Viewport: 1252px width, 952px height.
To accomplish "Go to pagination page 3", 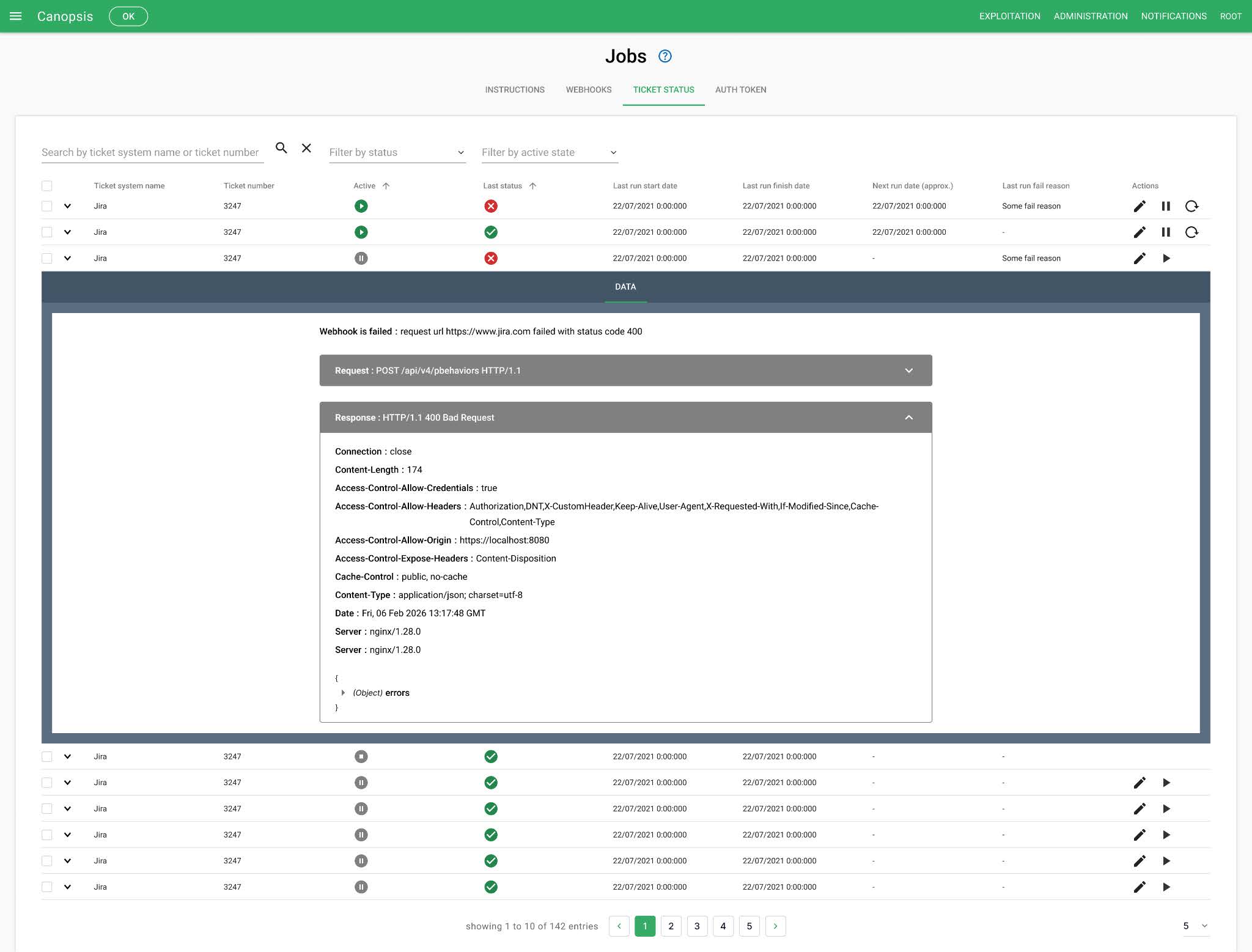I will point(697,926).
